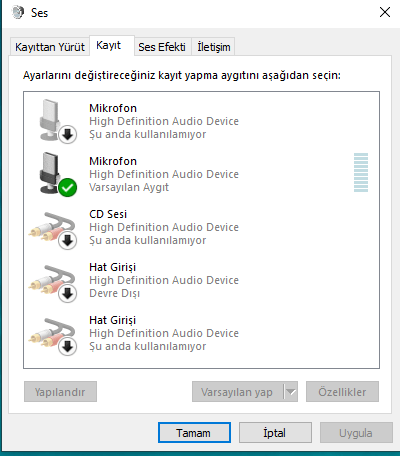
Task: Click the disabled Hat Girişi cable icon
Action: click(x=53, y=283)
